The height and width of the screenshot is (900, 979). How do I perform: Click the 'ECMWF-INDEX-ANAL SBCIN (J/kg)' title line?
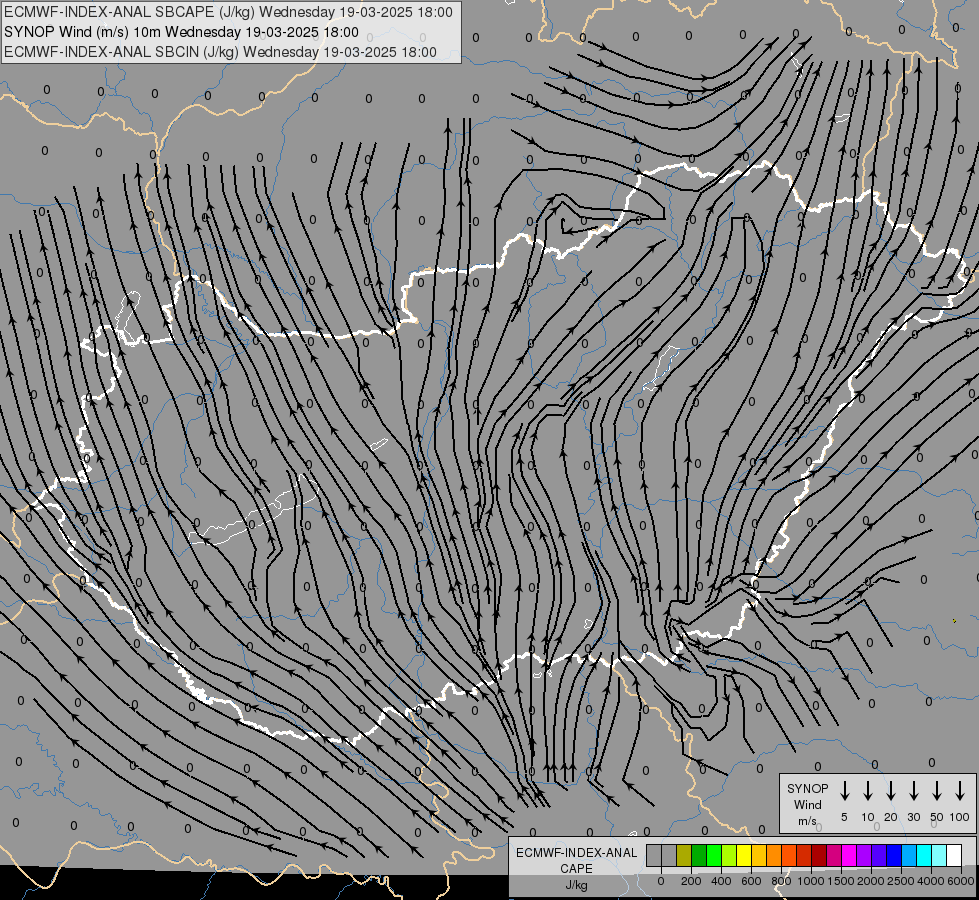220,52
